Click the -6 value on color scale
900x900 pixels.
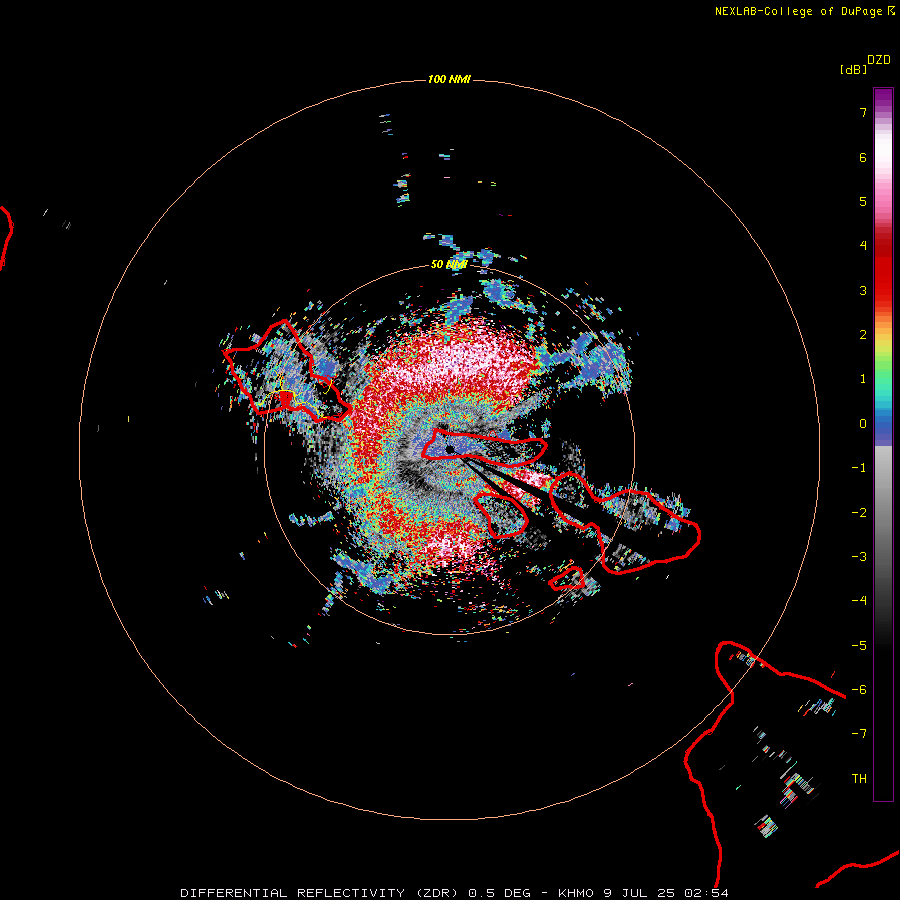click(x=859, y=690)
